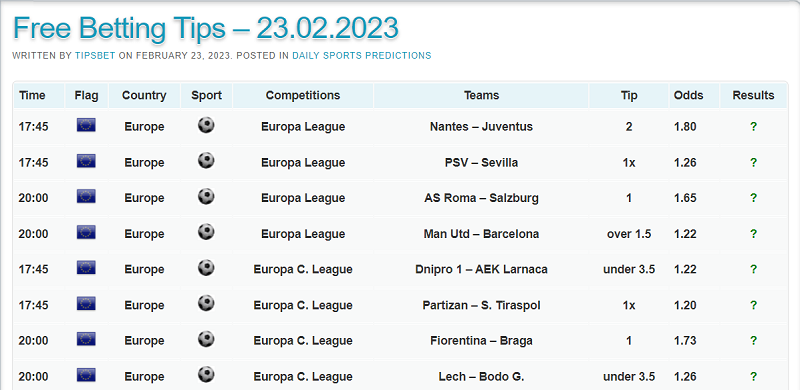Click the EU flag in PSV – Sevilla row
The width and height of the screenshot is (800, 390).
click(86, 161)
